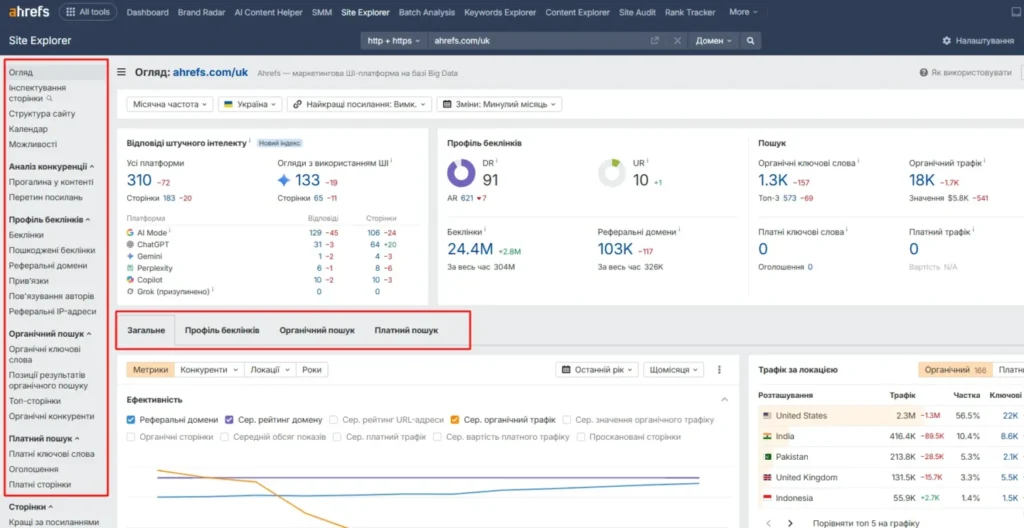Open Найкращі посилання: Вимк. dropdown
Image resolution: width=1024 pixels, height=528 pixels.
tap(360, 105)
